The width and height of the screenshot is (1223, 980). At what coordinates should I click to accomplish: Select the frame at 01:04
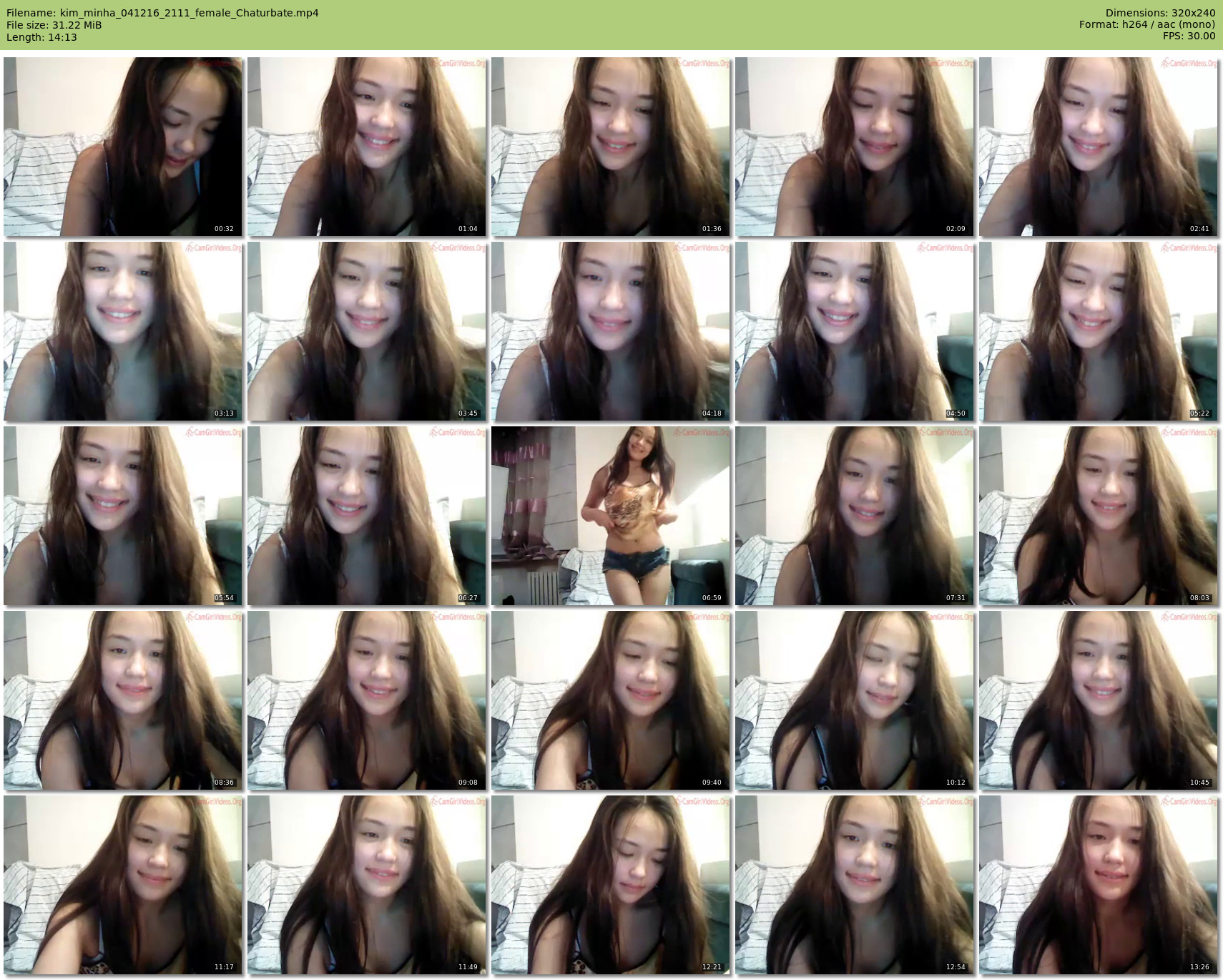coord(367,147)
